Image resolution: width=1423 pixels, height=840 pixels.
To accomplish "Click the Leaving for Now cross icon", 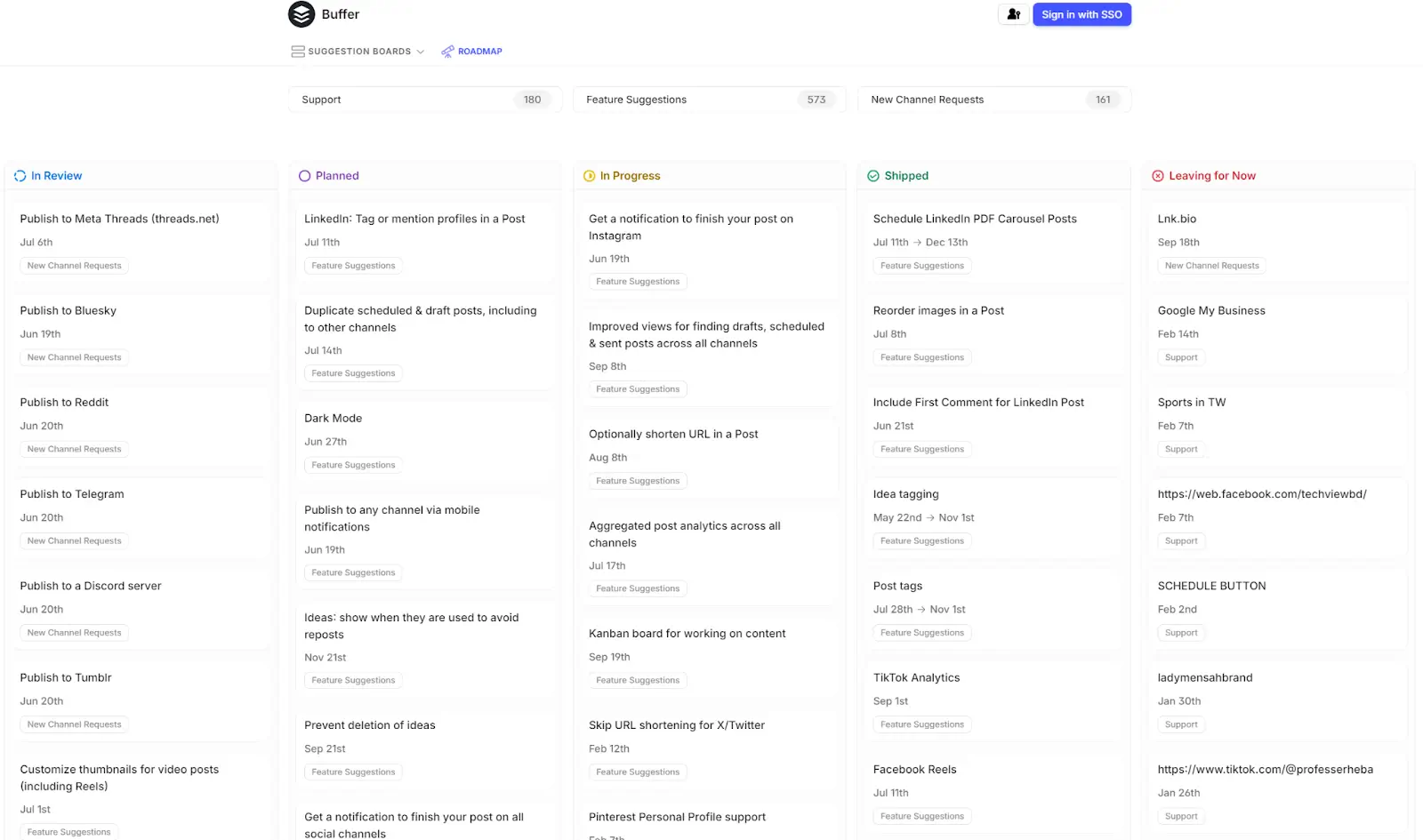I will click(1157, 175).
